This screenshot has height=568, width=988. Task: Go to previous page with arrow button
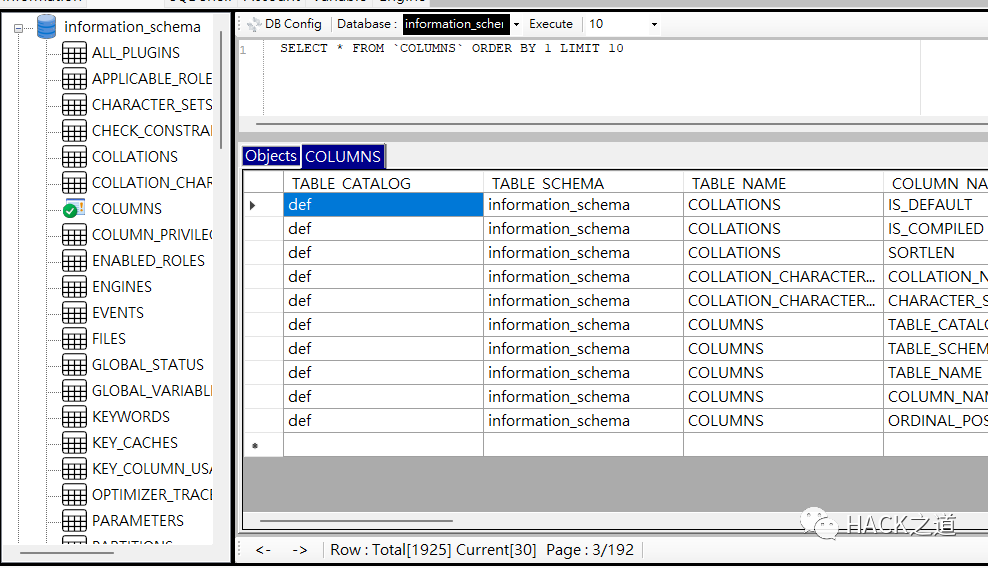click(263, 550)
